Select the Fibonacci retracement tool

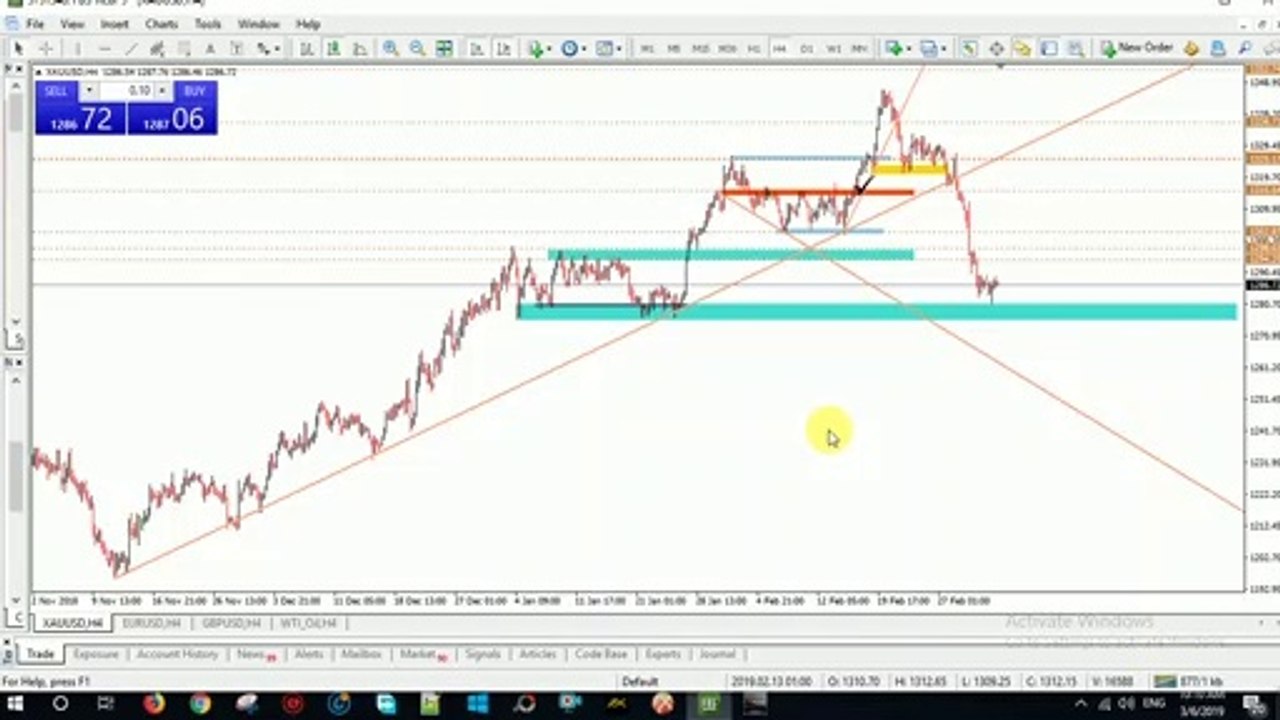coord(184,48)
